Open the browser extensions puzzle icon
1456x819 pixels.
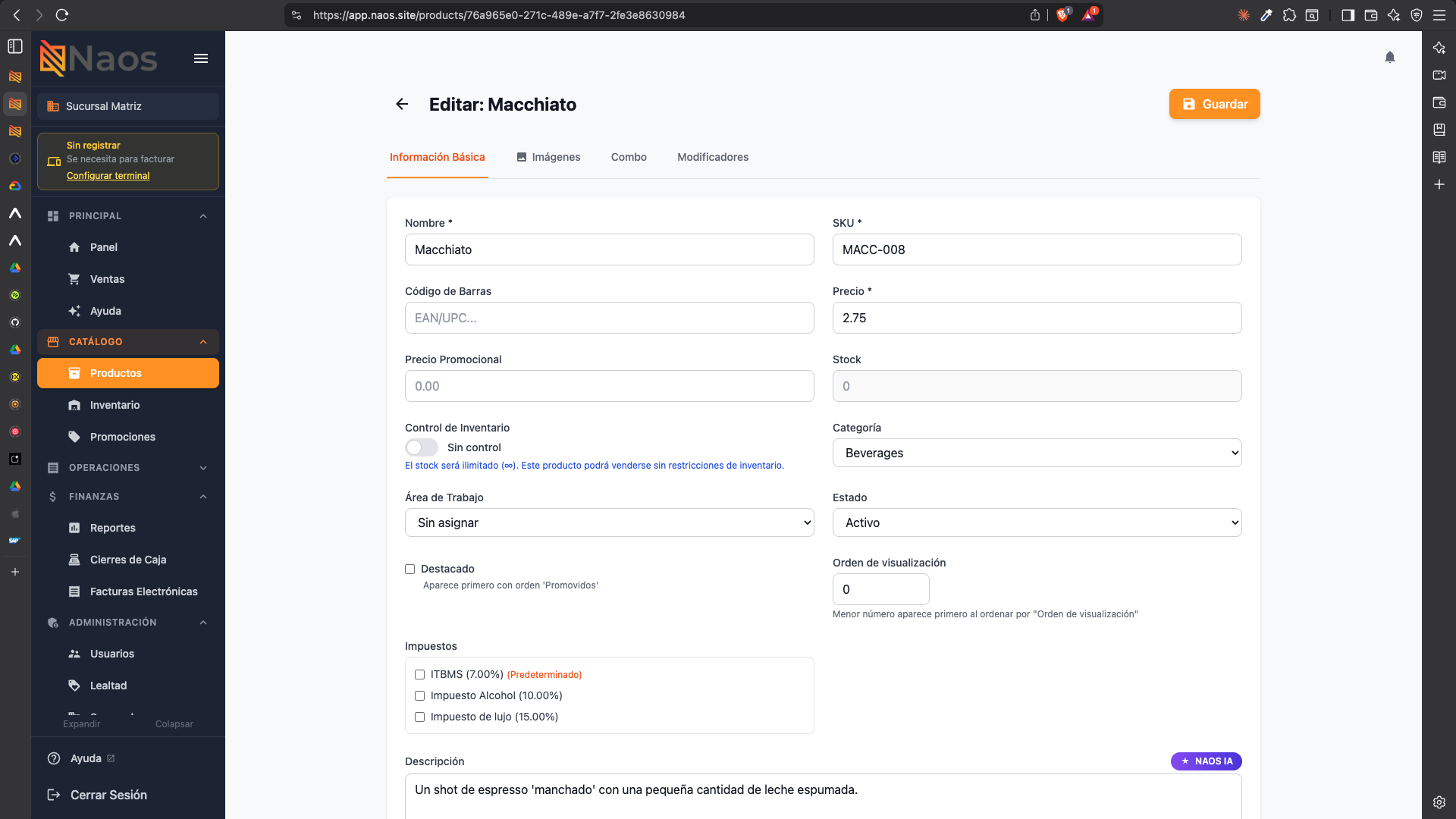coord(1289,15)
